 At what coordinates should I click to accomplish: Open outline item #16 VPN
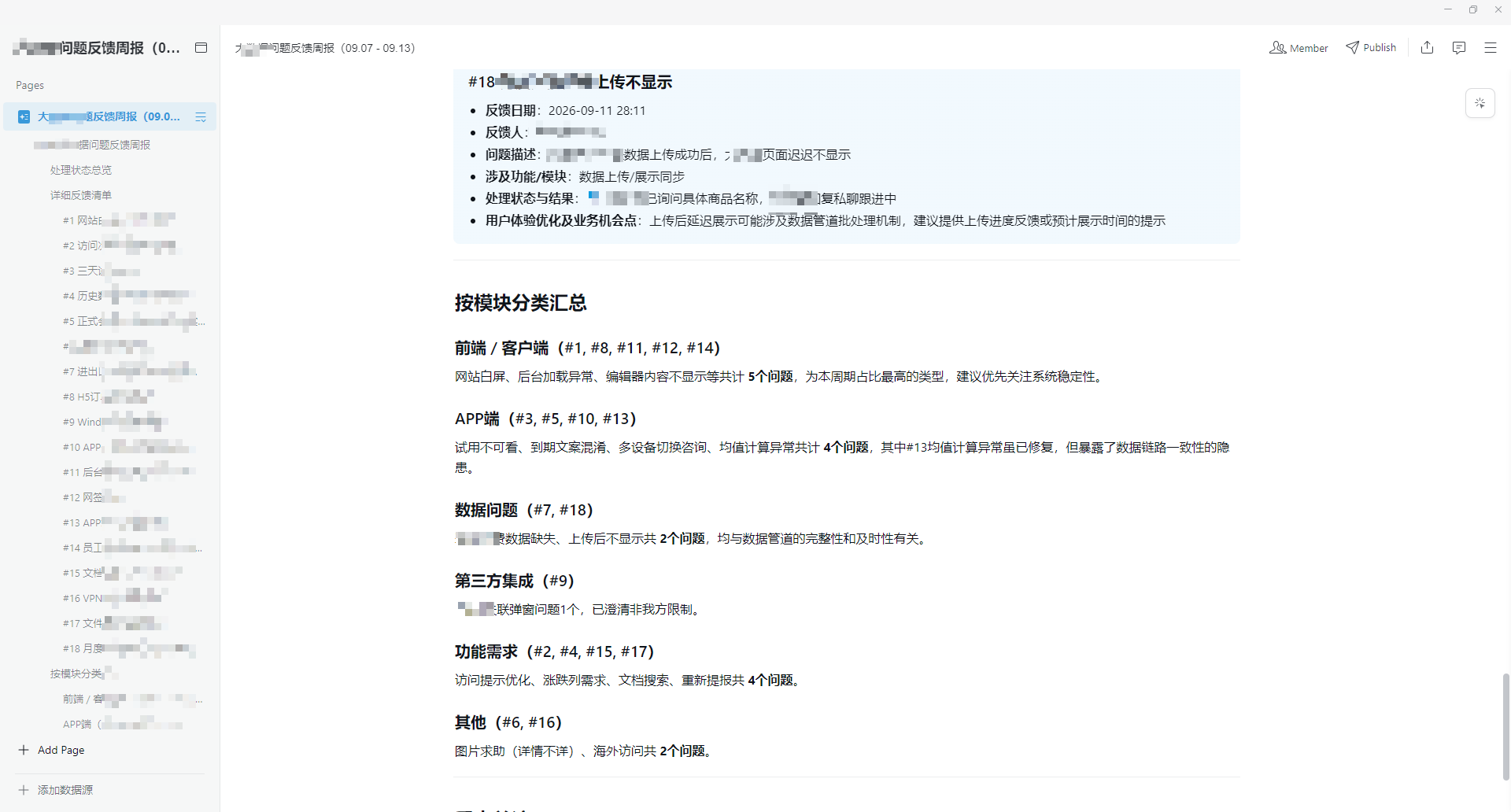tap(114, 598)
